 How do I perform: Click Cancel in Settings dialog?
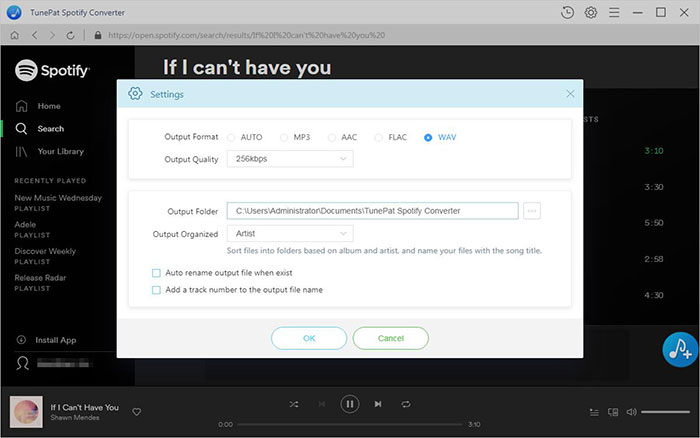(391, 338)
